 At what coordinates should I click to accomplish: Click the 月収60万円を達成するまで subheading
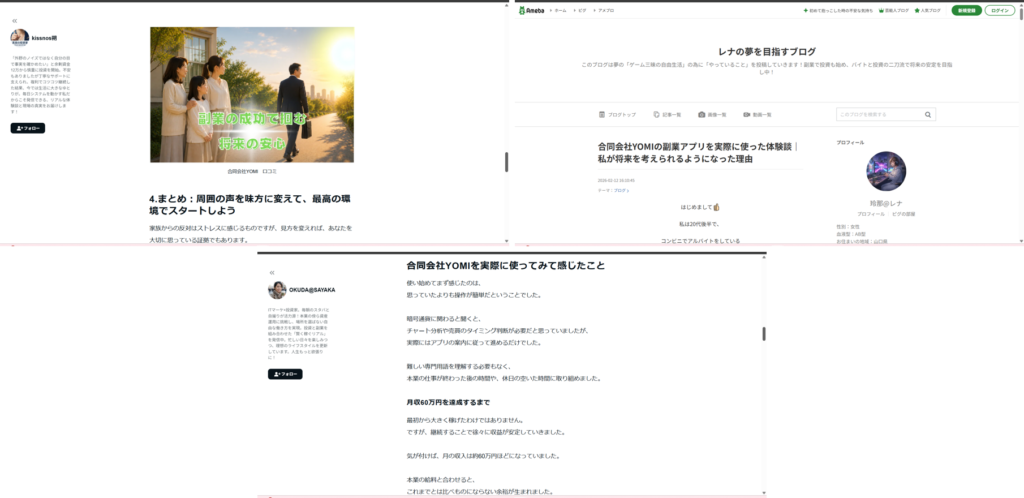pyautogui.click(x=448, y=403)
